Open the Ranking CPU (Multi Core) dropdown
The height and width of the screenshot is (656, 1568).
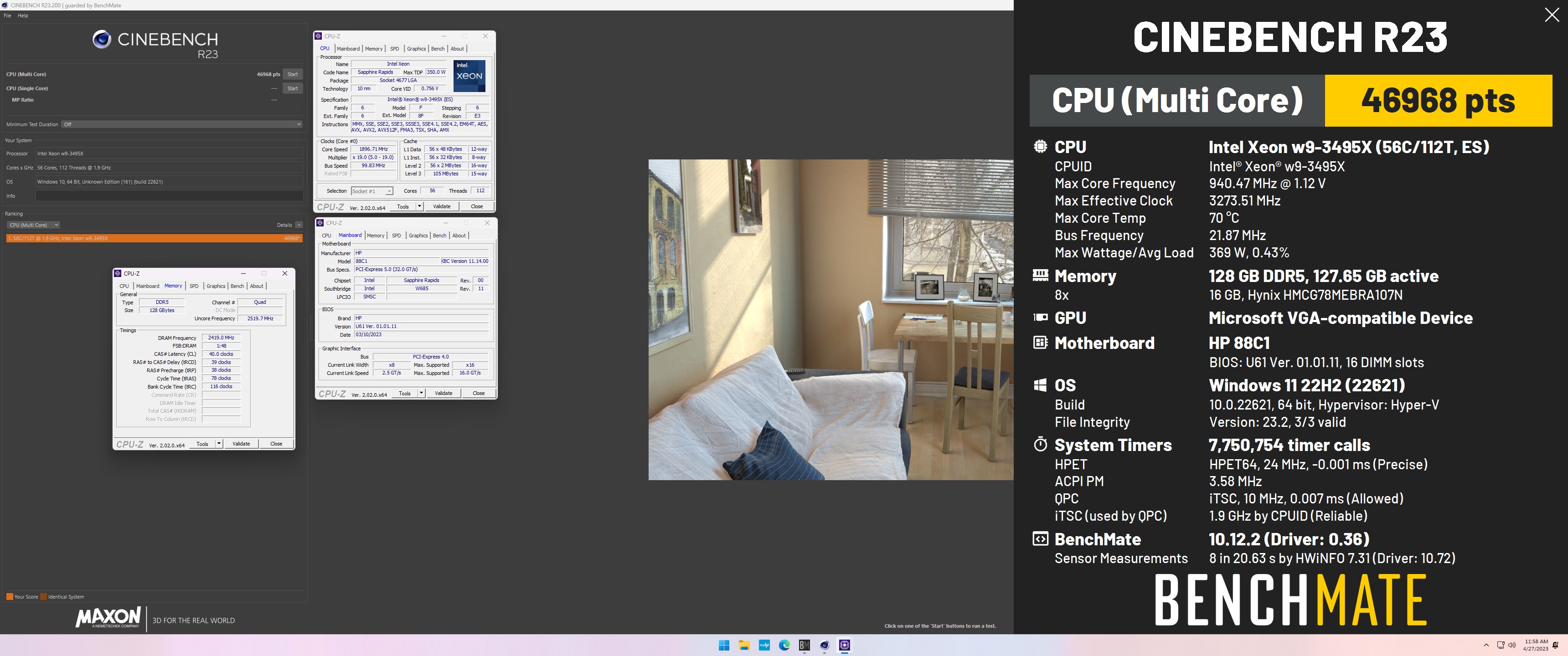33,225
